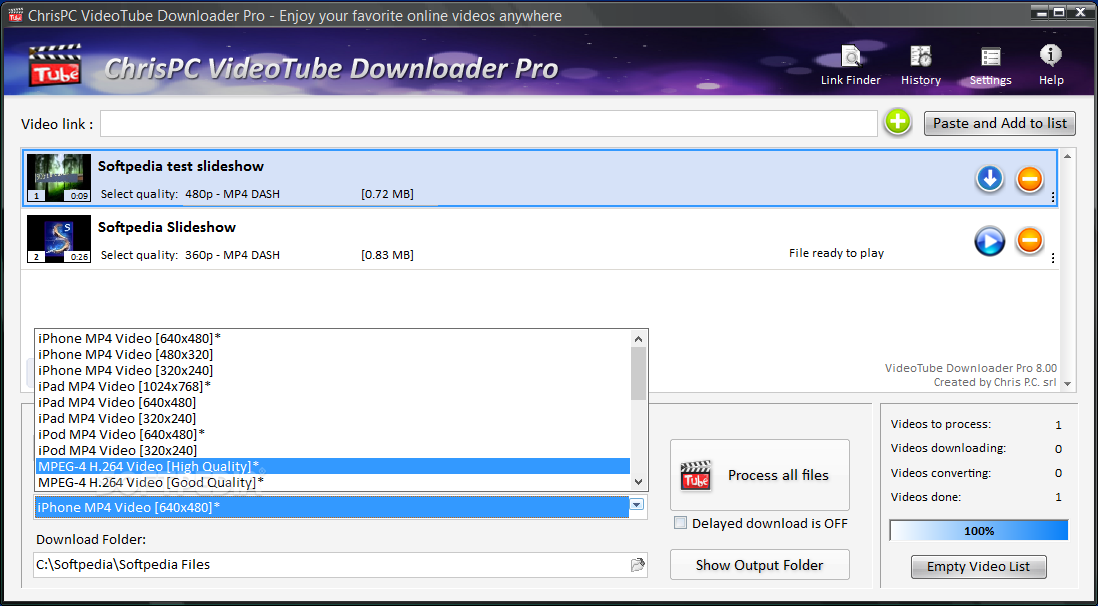Viewport: 1098px width, 606px height.
Task: Click the green plus add-link icon
Action: coord(897,123)
